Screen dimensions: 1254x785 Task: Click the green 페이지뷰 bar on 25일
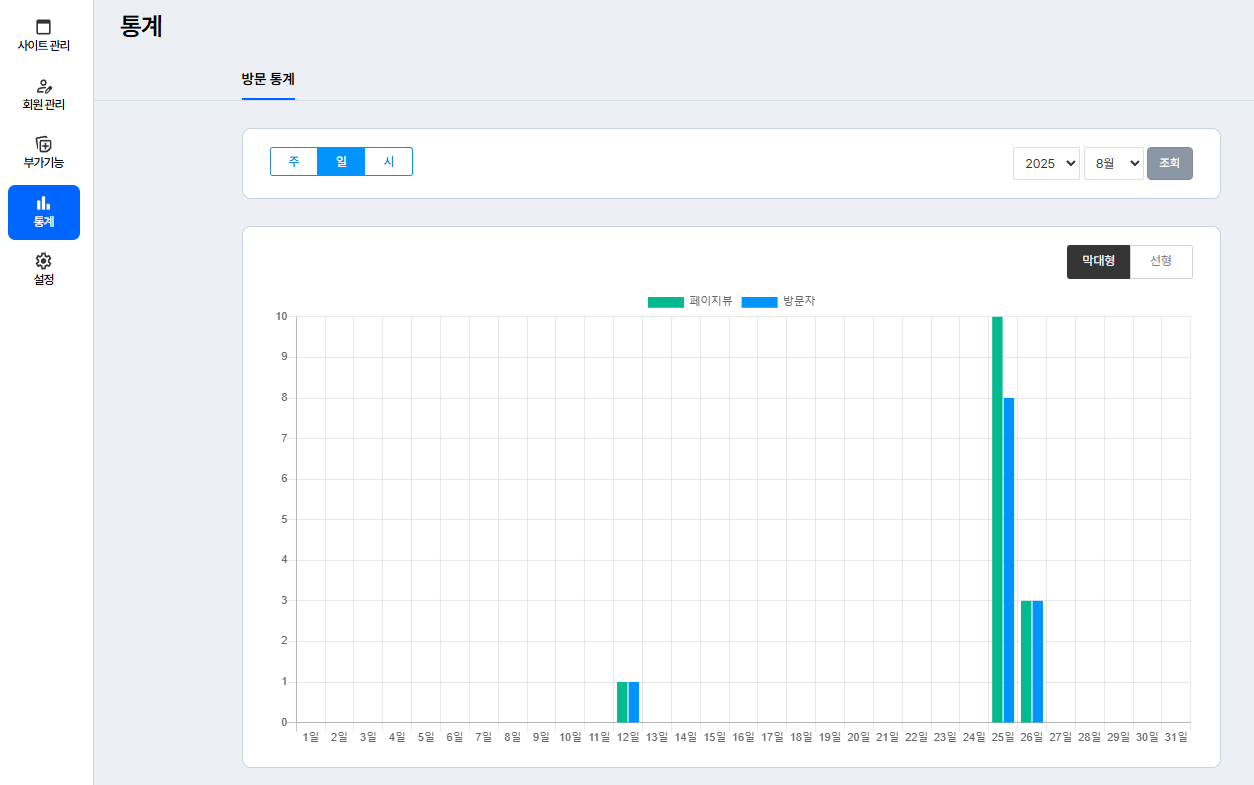coord(997,520)
